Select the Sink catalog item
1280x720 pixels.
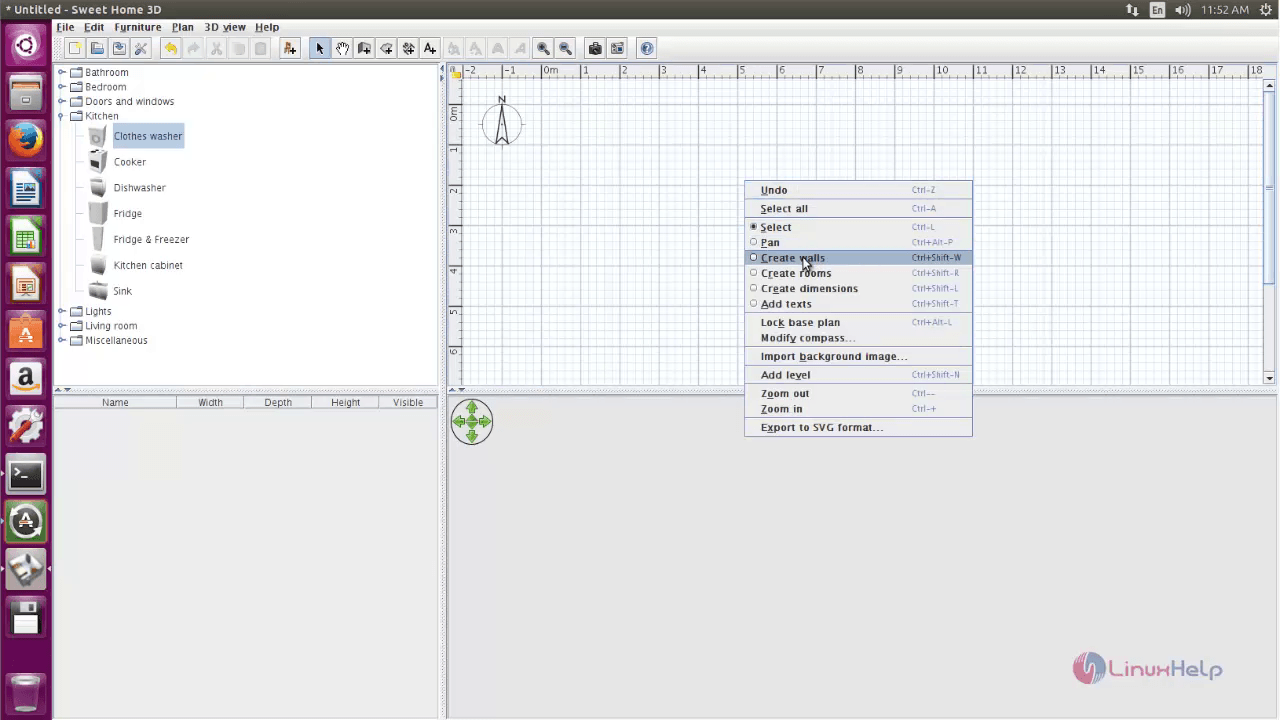pos(122,291)
